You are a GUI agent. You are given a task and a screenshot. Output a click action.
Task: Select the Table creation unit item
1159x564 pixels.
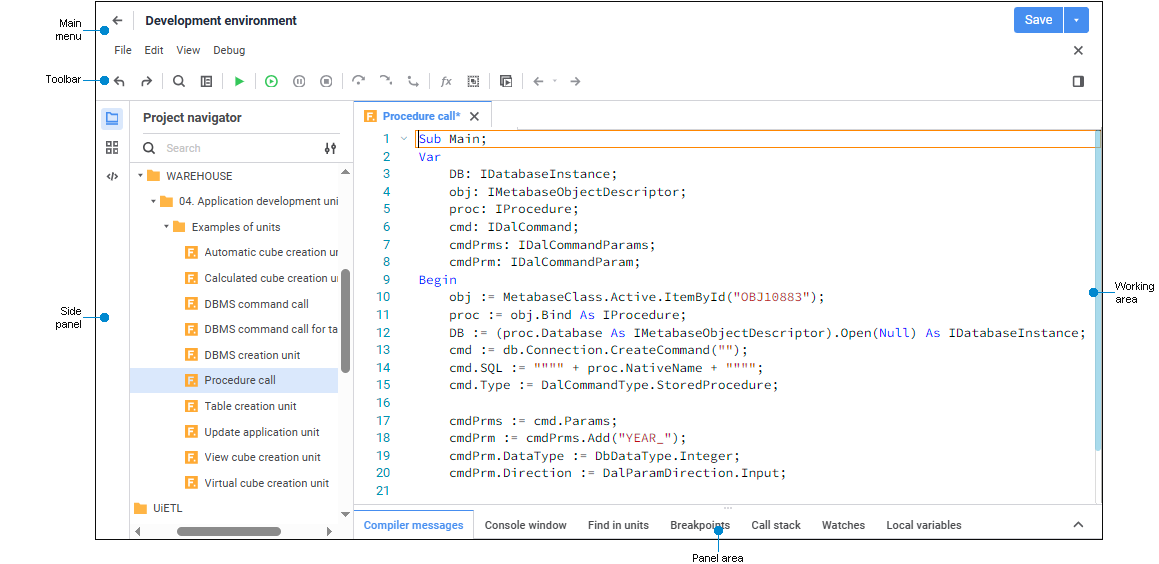pyautogui.click(x=250, y=406)
